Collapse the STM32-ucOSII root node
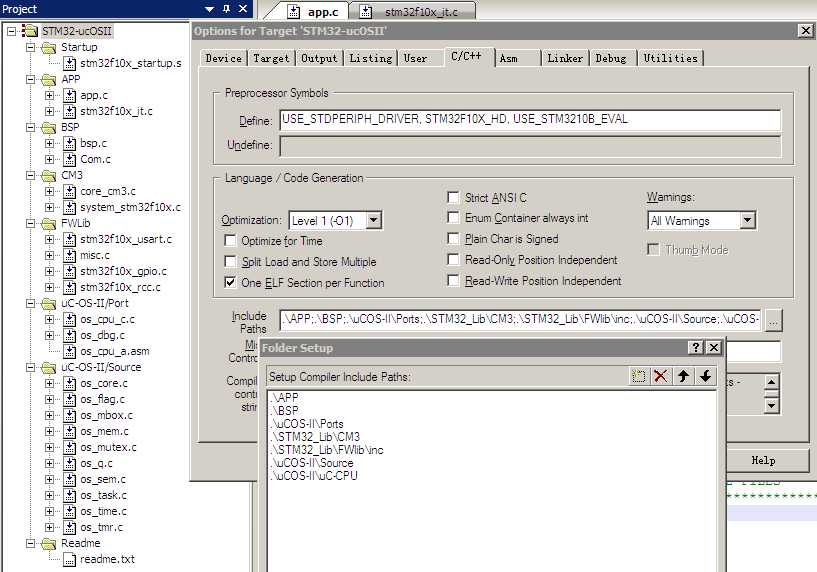The width and height of the screenshot is (817, 572). (11, 31)
